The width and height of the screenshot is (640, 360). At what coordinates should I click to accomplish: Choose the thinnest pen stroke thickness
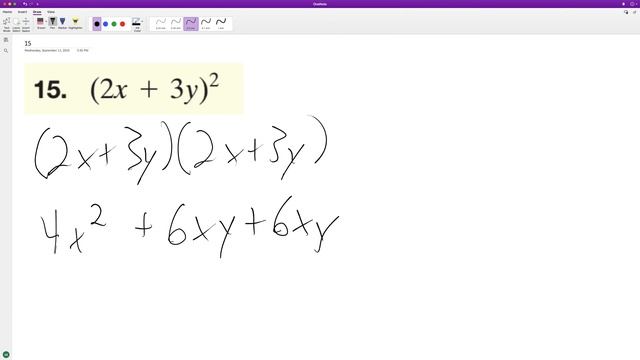click(x=161, y=24)
